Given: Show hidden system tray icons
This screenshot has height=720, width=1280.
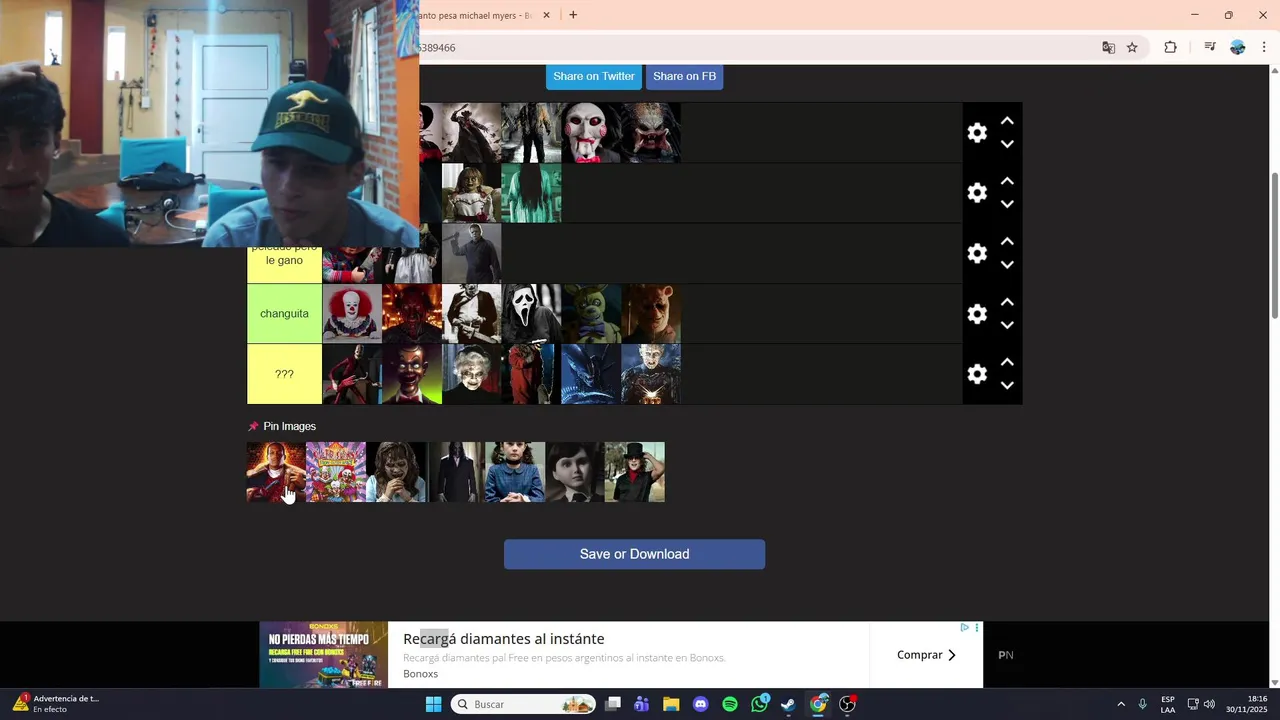Looking at the screenshot, I should pos(1121,704).
